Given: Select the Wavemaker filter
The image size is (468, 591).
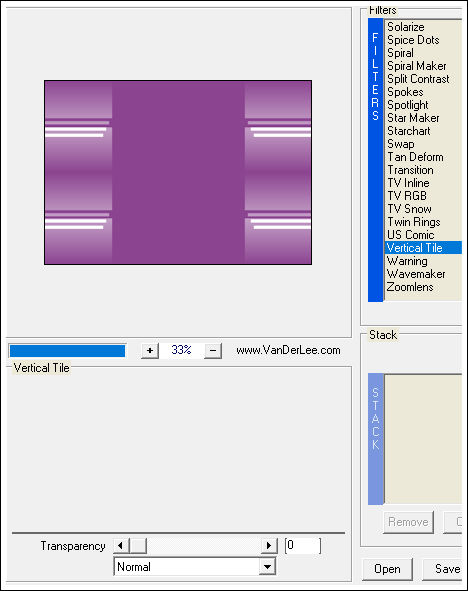Looking at the screenshot, I should (x=416, y=274).
